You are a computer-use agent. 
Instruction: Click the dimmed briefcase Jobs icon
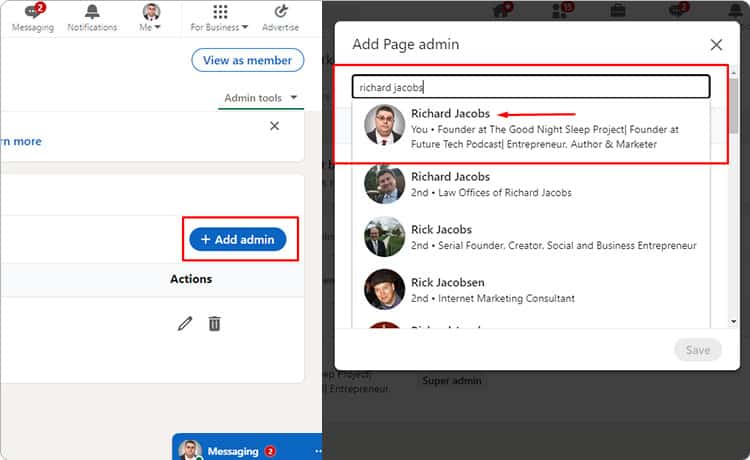[x=618, y=11]
